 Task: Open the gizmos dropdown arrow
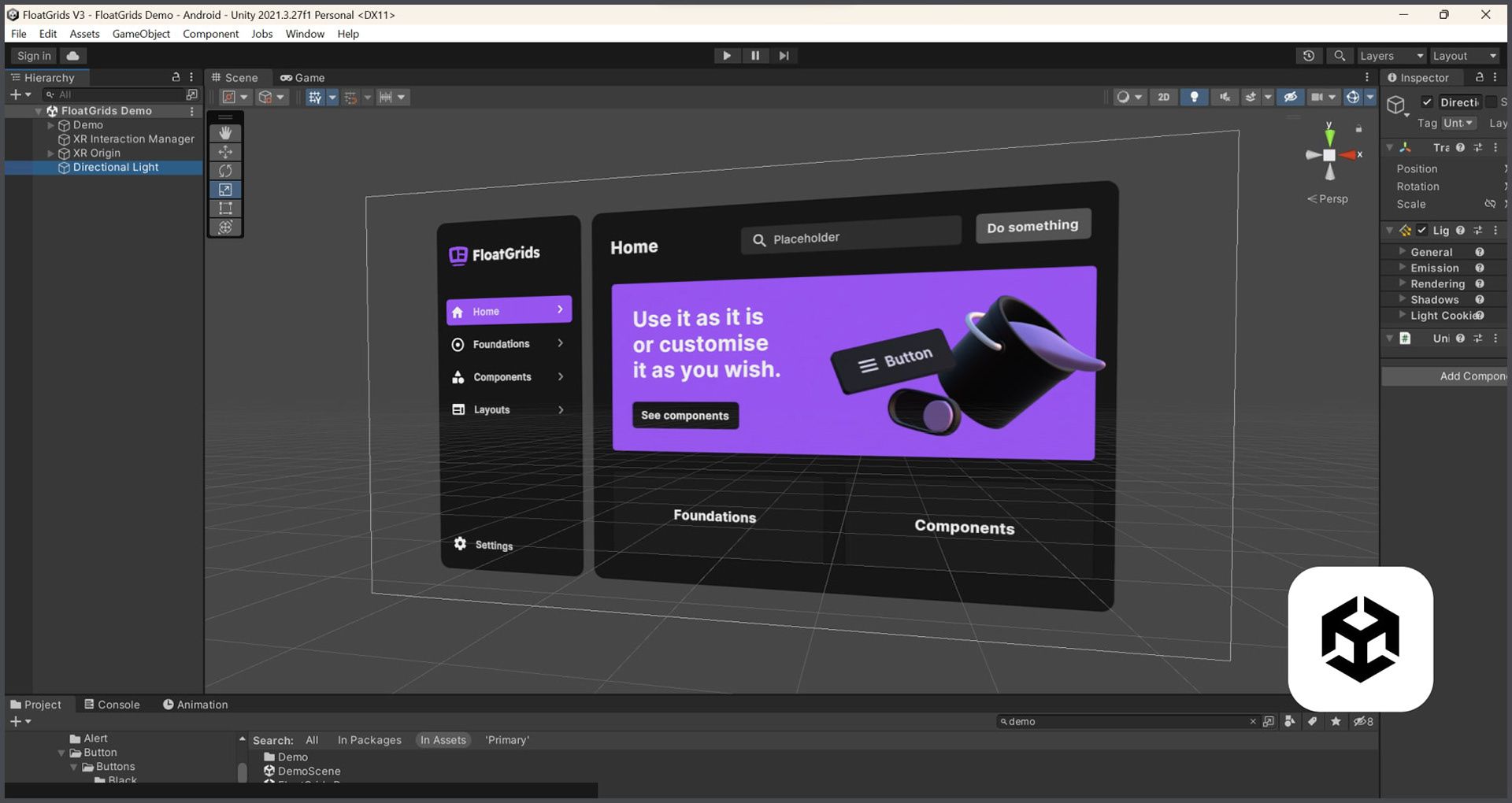[x=1370, y=97]
